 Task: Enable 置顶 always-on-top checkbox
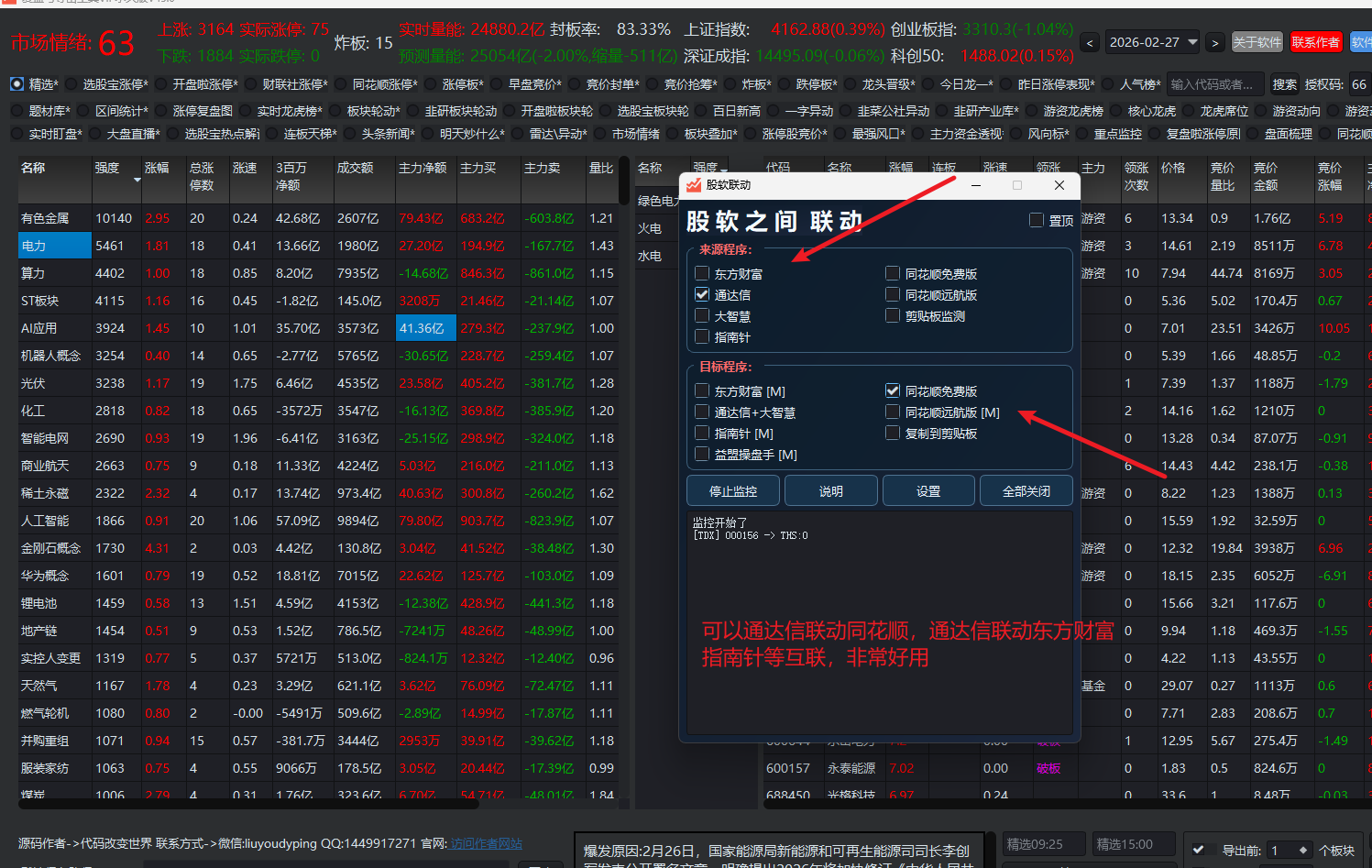[1037, 221]
